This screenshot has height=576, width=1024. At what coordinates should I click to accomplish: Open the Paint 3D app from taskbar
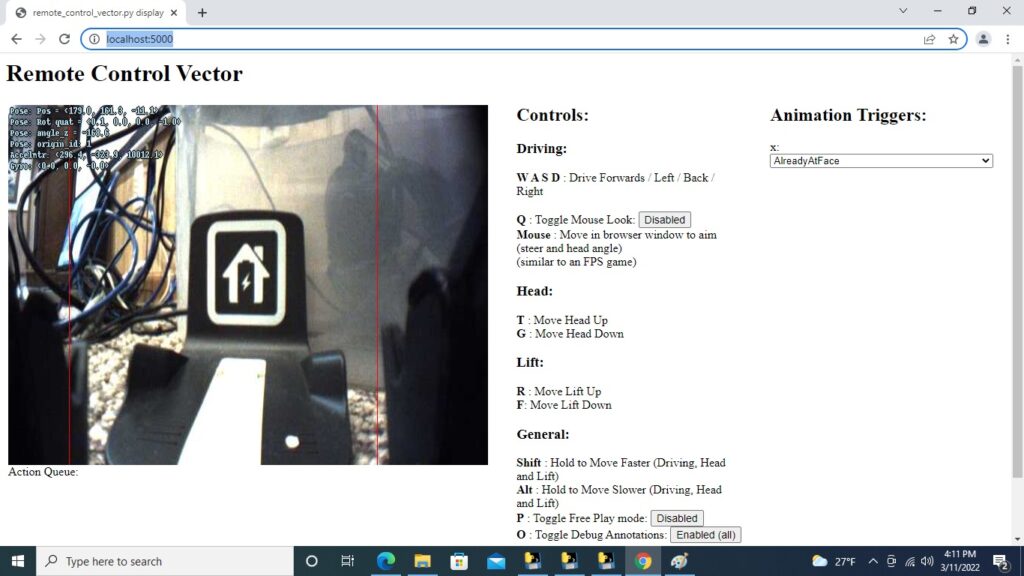(x=680, y=561)
